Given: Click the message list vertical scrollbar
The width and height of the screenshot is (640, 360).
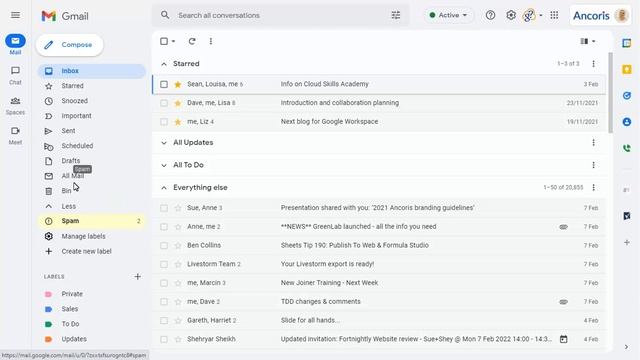Looking at the screenshot, I should (610, 93).
